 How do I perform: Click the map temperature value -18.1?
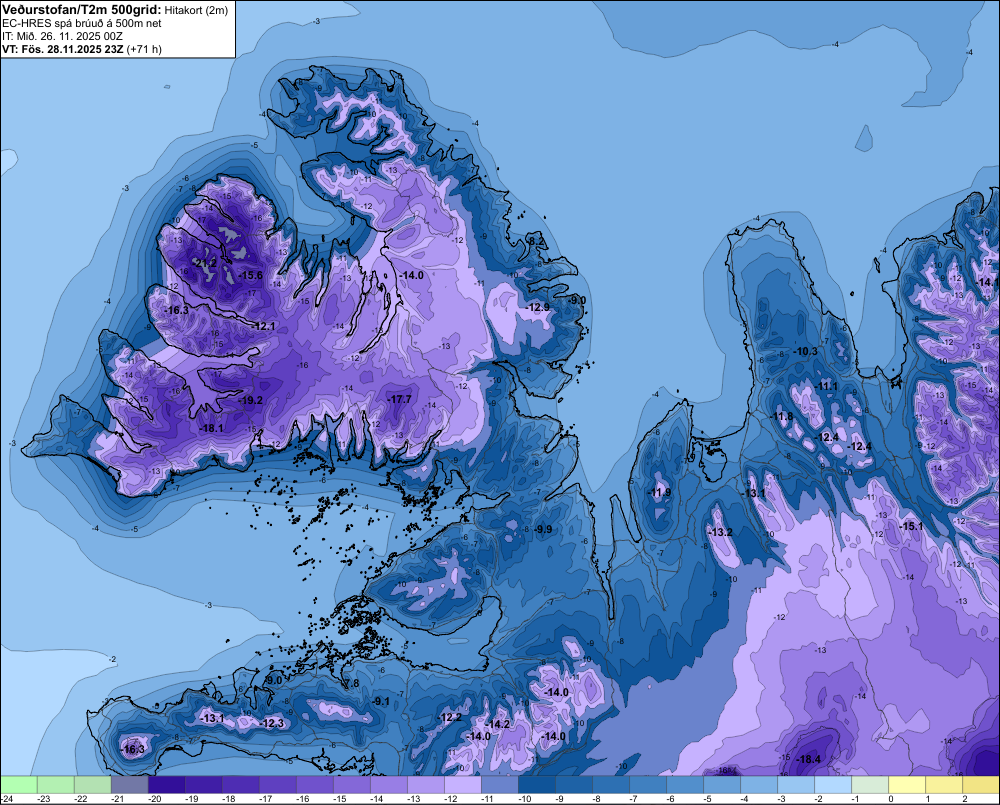pos(211,428)
